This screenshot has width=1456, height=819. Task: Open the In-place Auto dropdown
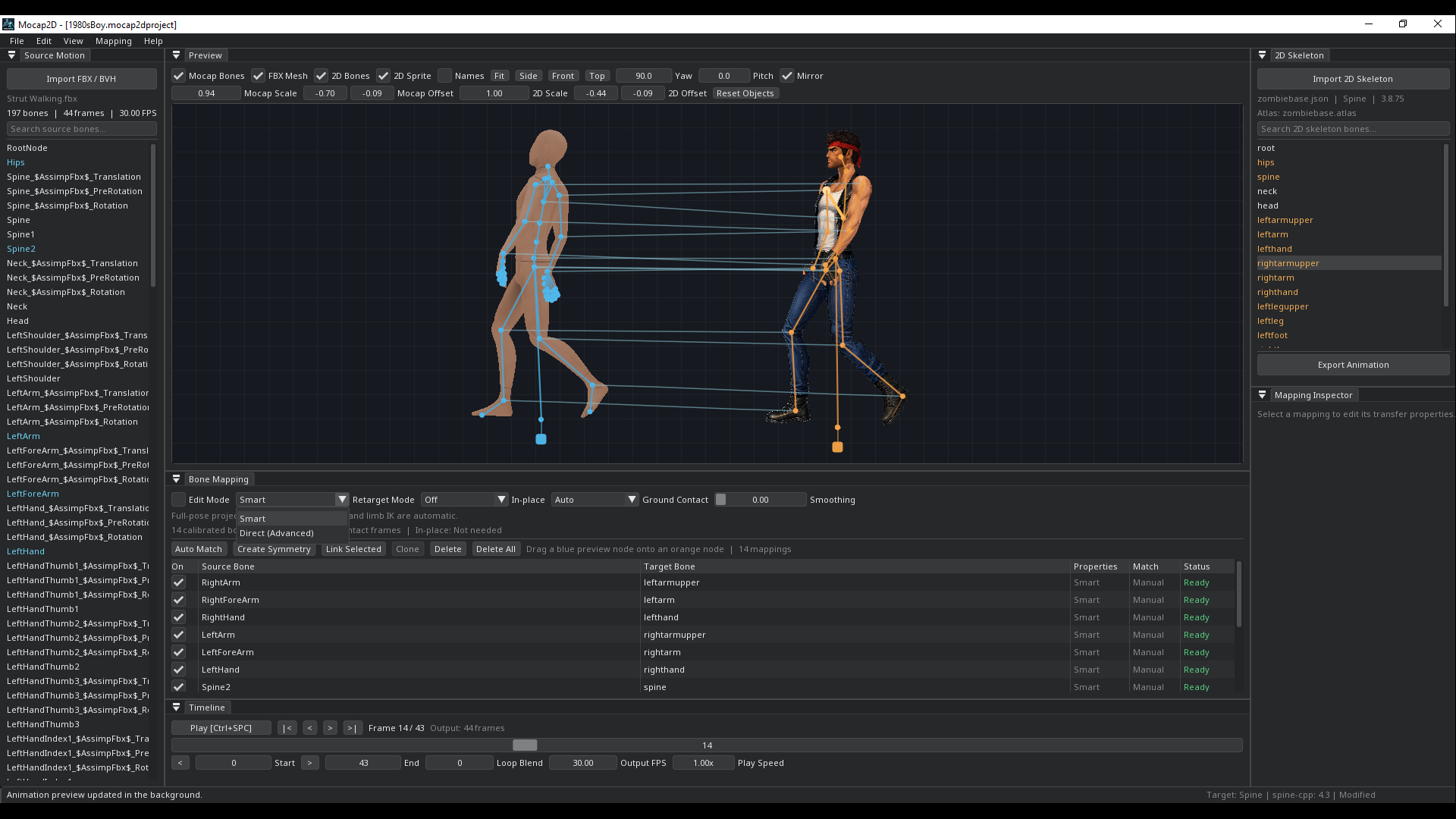point(595,500)
